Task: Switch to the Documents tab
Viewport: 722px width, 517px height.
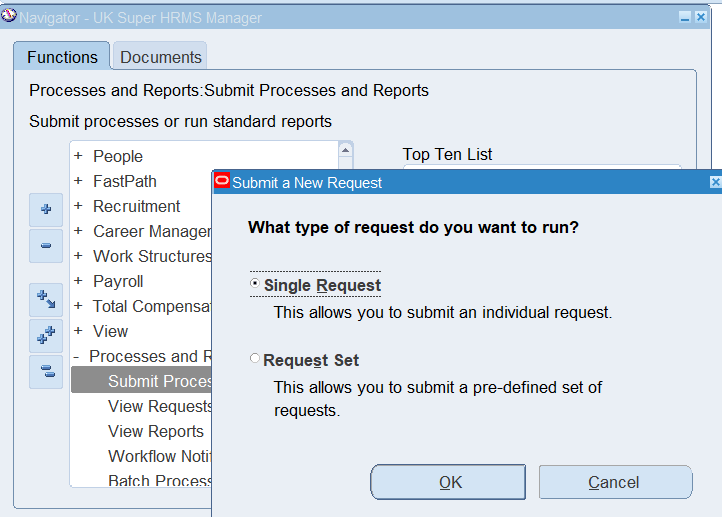Action: tap(160, 57)
